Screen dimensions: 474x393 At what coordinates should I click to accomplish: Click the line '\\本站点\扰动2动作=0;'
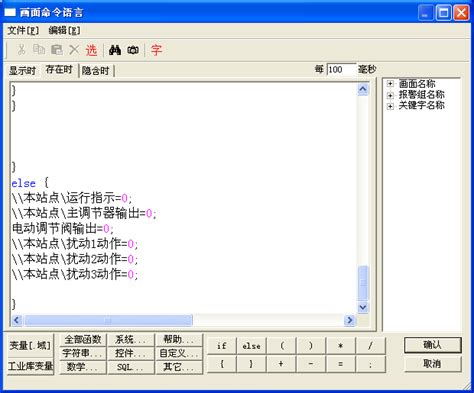tap(74, 259)
